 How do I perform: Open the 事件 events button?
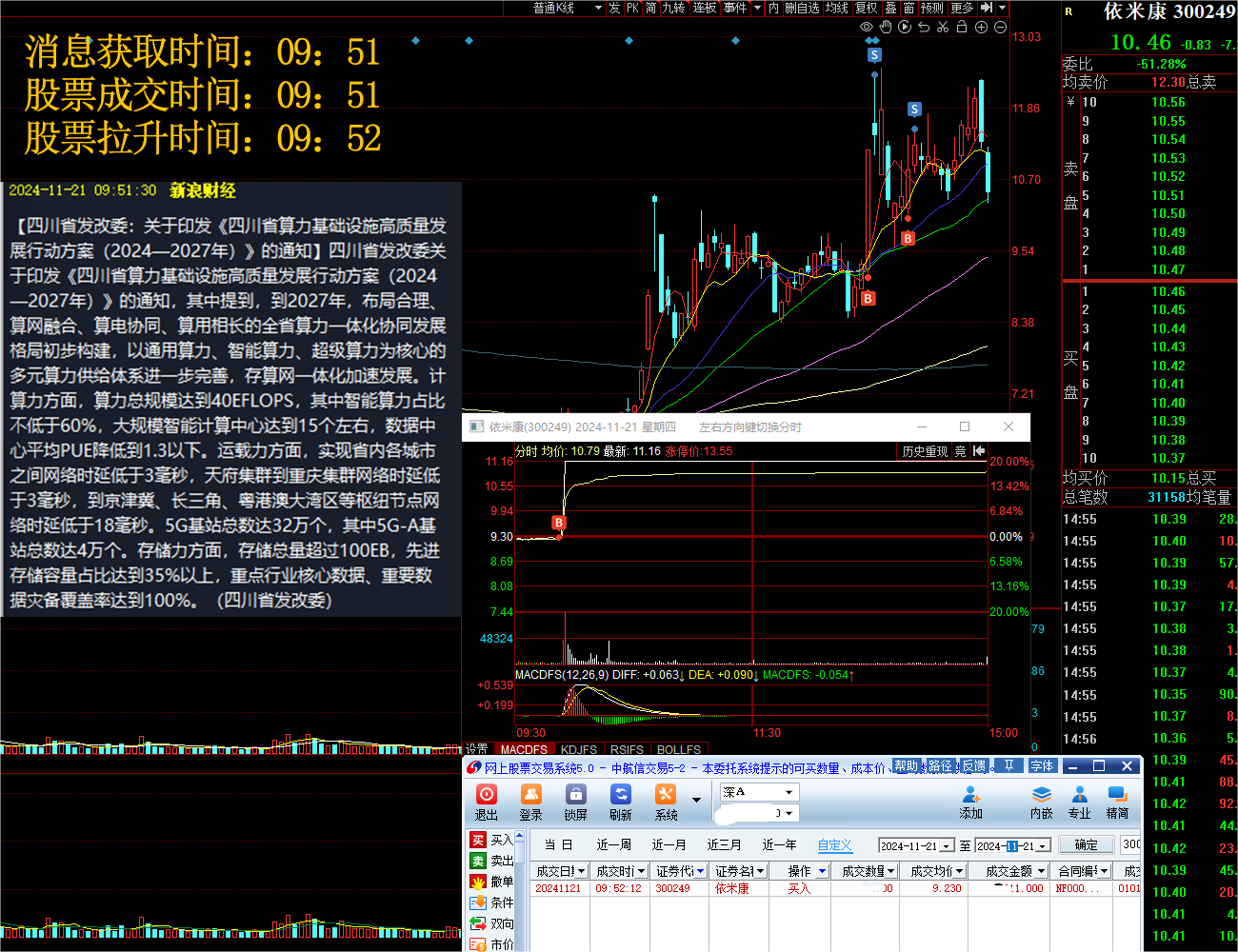pos(735,8)
